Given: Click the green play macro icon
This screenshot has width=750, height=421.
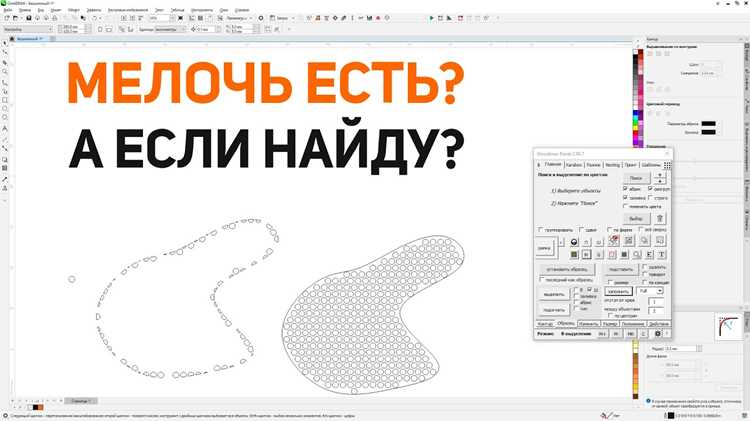Looking at the screenshot, I should pyautogui.click(x=431, y=18).
